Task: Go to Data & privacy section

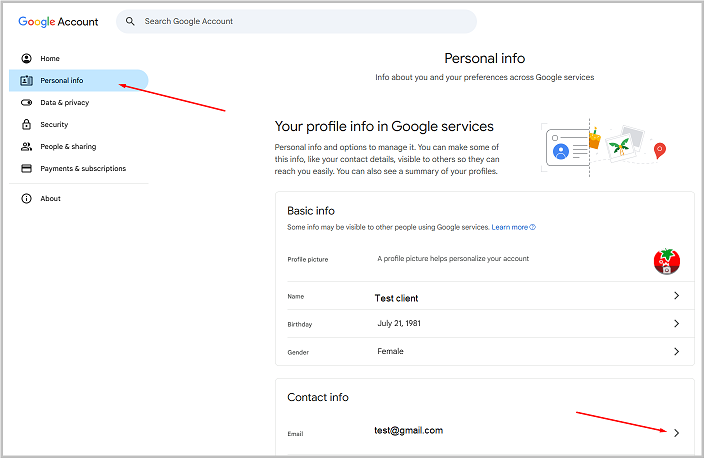Action: pyautogui.click(x=64, y=102)
